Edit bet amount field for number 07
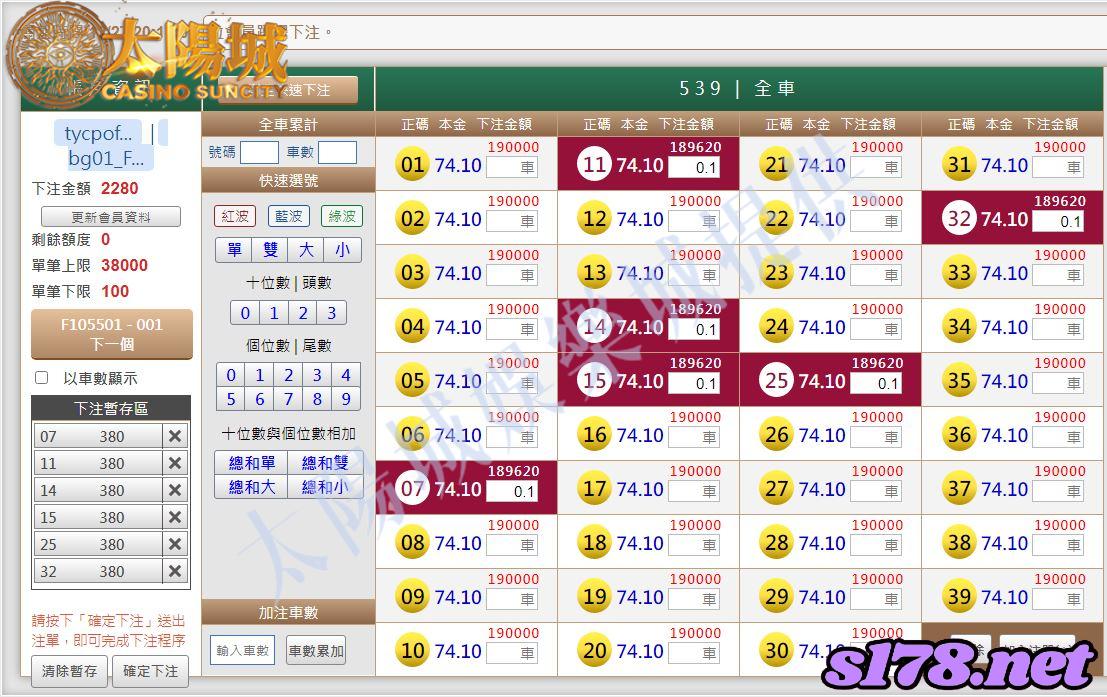This screenshot has width=1107, height=697. 512,492
